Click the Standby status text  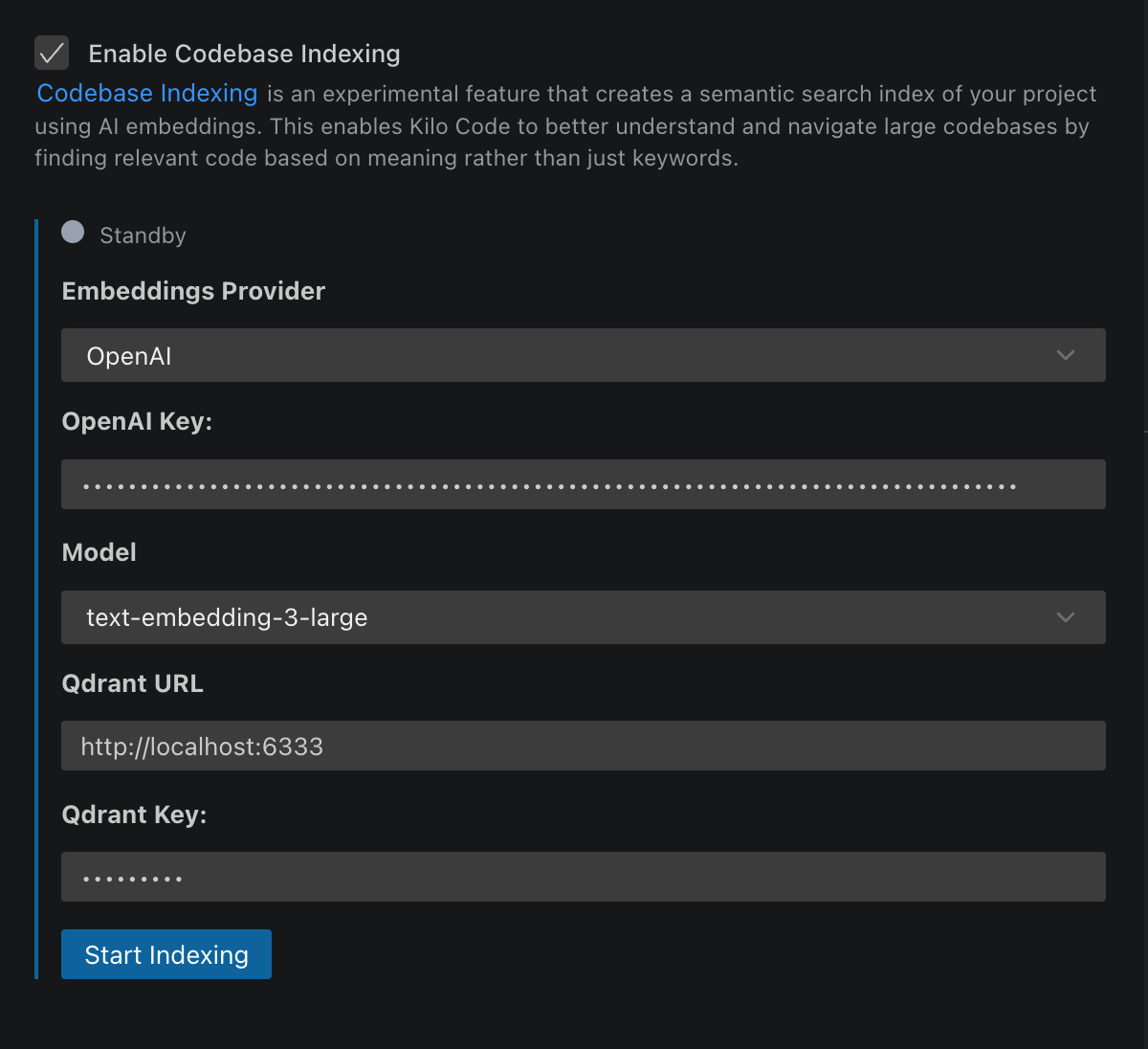coord(143,234)
